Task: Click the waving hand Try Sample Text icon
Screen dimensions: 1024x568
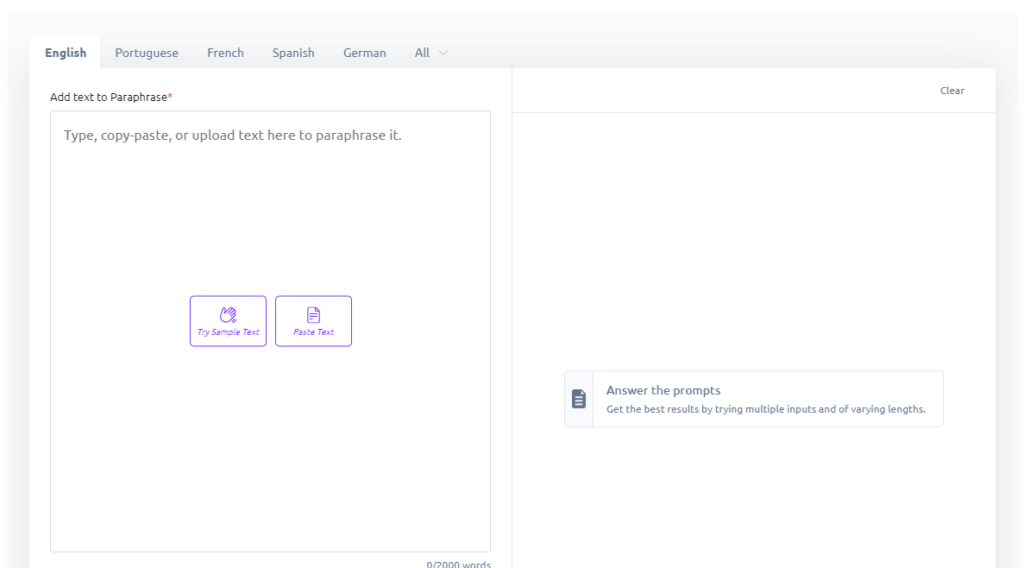Action: [228, 314]
